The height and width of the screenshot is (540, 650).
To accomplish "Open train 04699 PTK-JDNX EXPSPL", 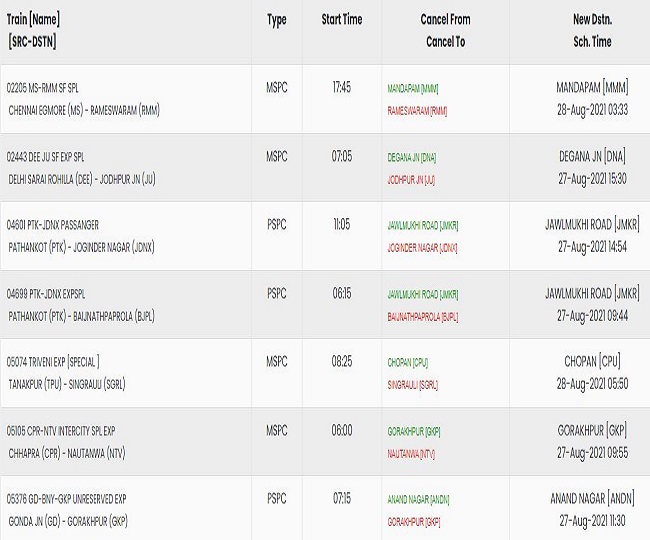I will point(46,294).
